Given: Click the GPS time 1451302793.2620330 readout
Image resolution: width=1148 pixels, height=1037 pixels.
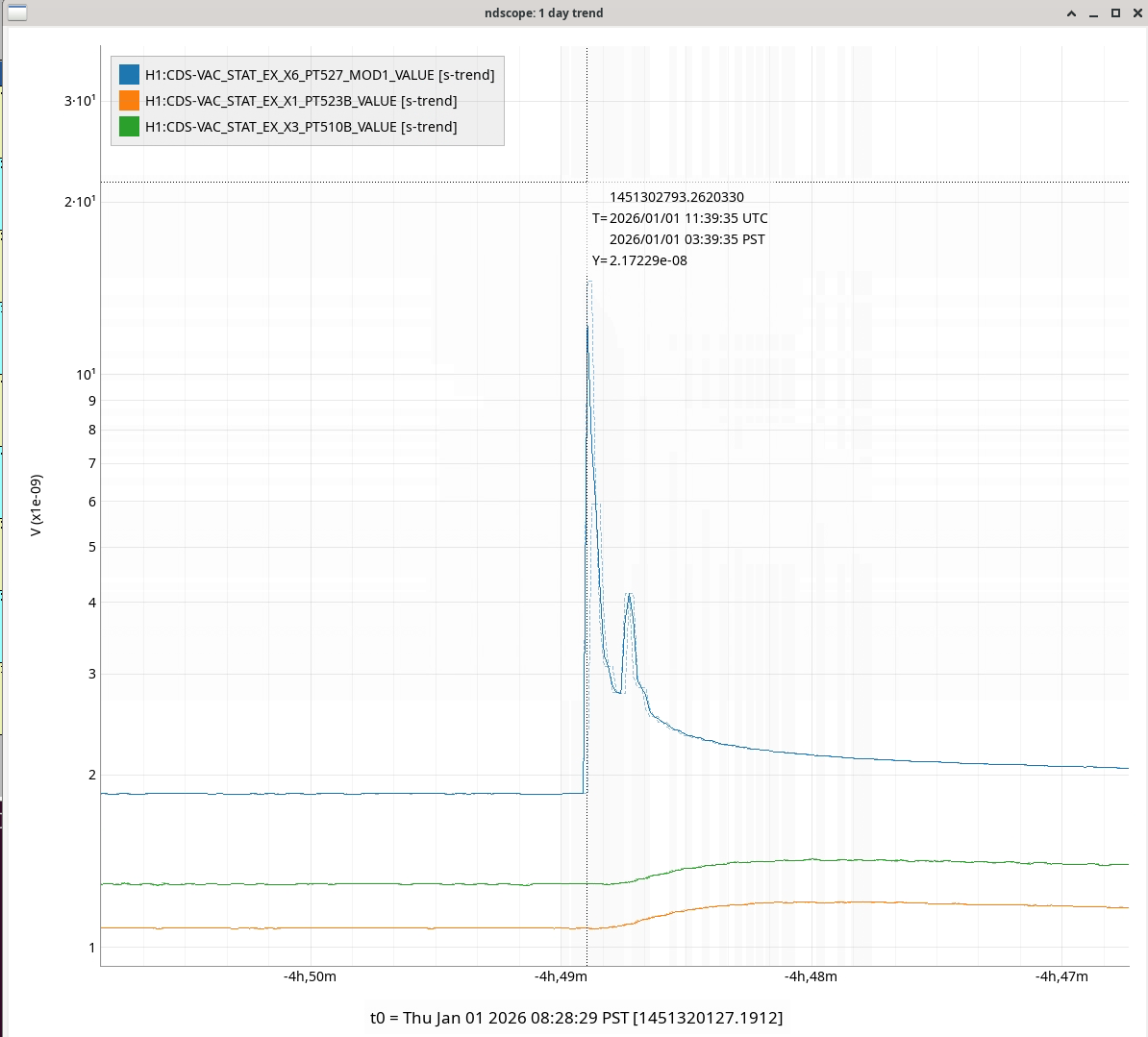Looking at the screenshot, I should (676, 197).
